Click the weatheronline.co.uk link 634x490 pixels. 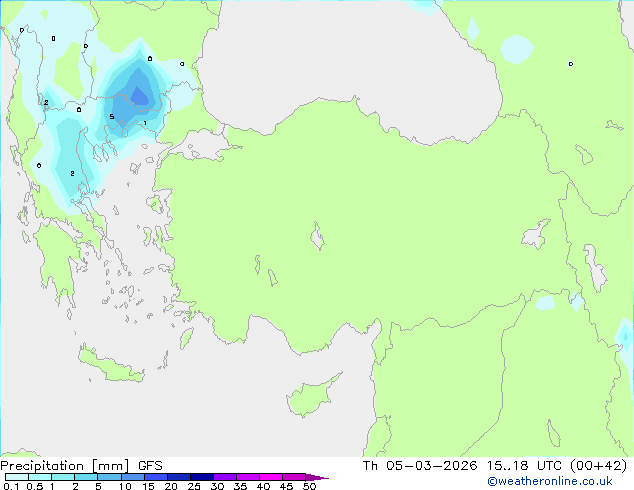pos(550,481)
